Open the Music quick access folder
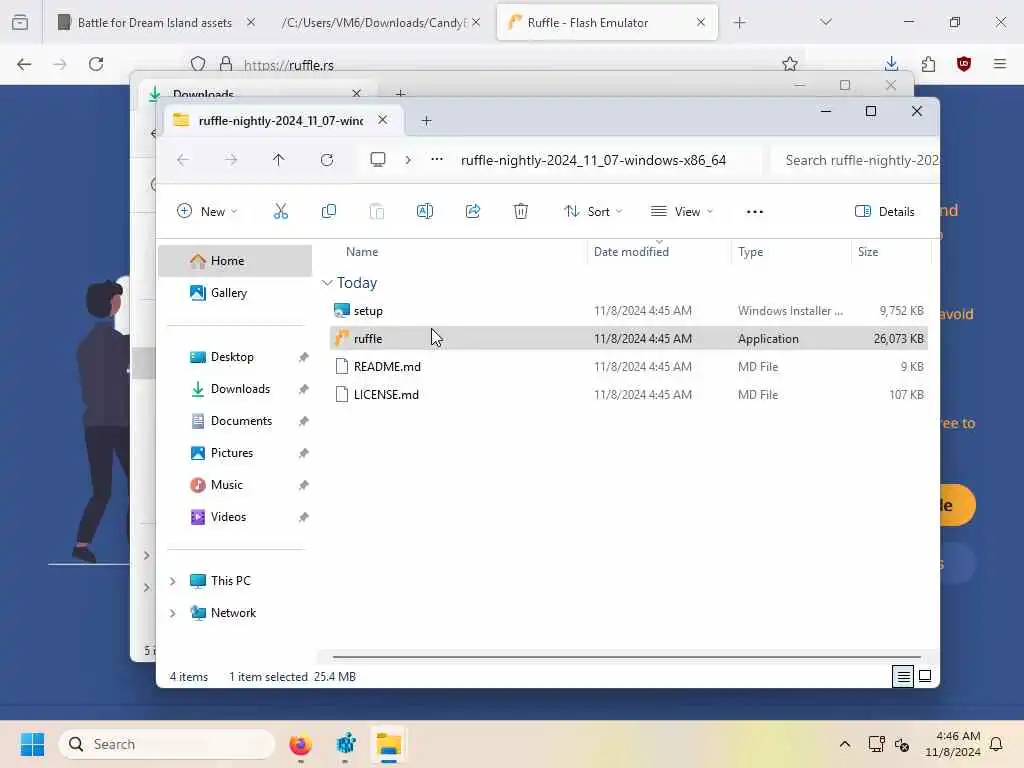This screenshot has width=1024, height=768. coord(235,485)
